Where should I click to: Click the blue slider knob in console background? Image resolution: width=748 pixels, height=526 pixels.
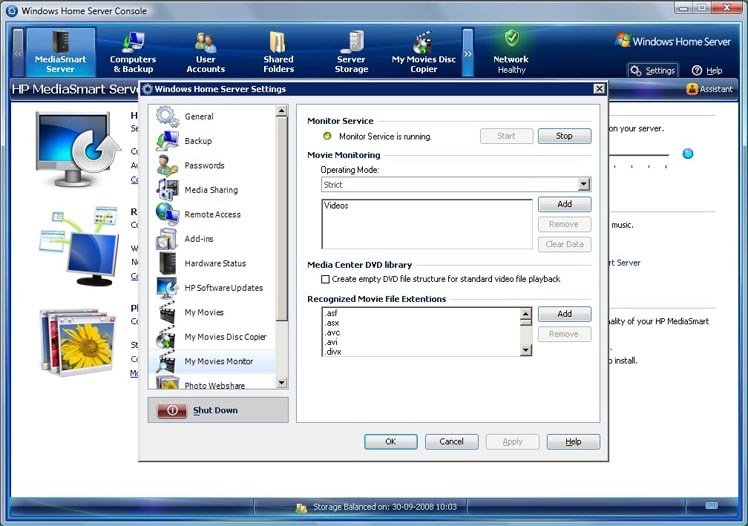(x=687, y=154)
